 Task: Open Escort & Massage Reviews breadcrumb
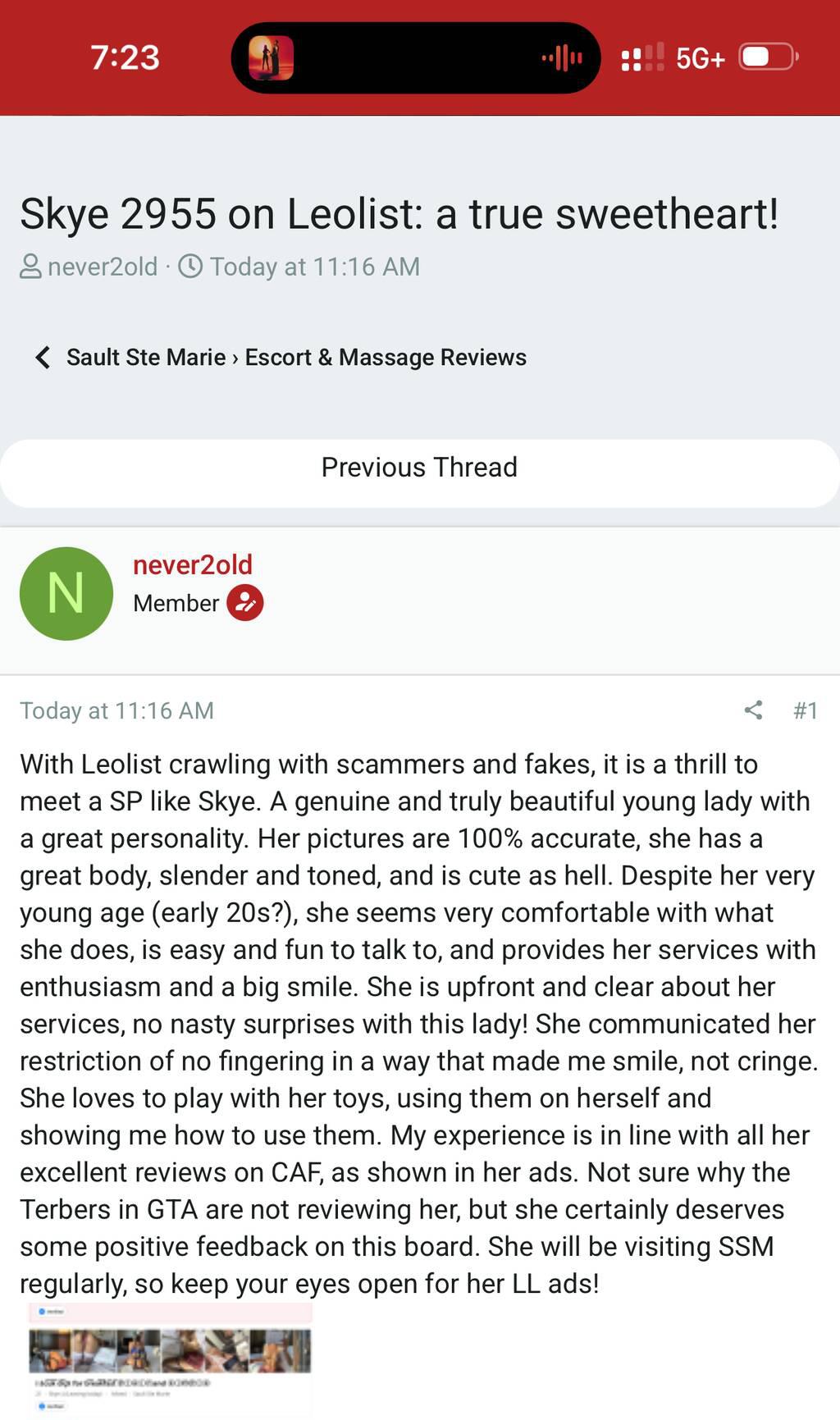coord(386,358)
